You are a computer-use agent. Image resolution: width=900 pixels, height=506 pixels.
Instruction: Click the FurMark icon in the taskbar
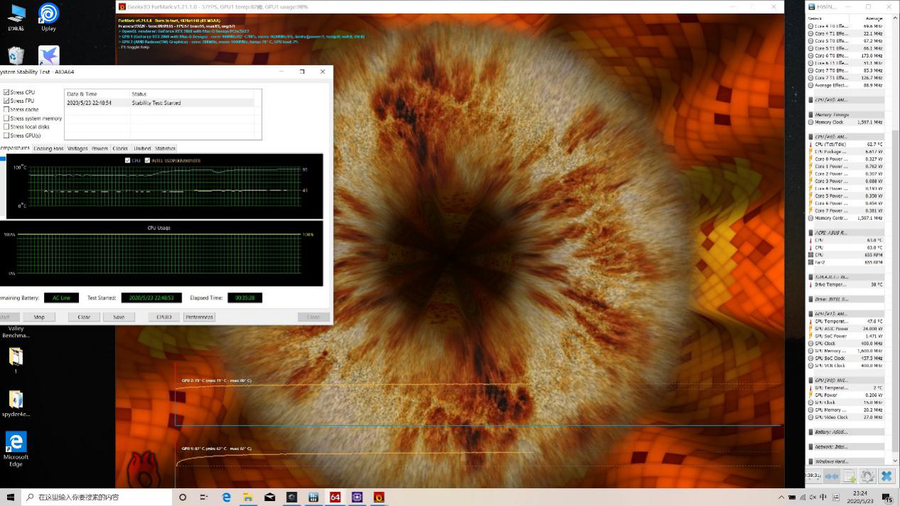coord(379,497)
